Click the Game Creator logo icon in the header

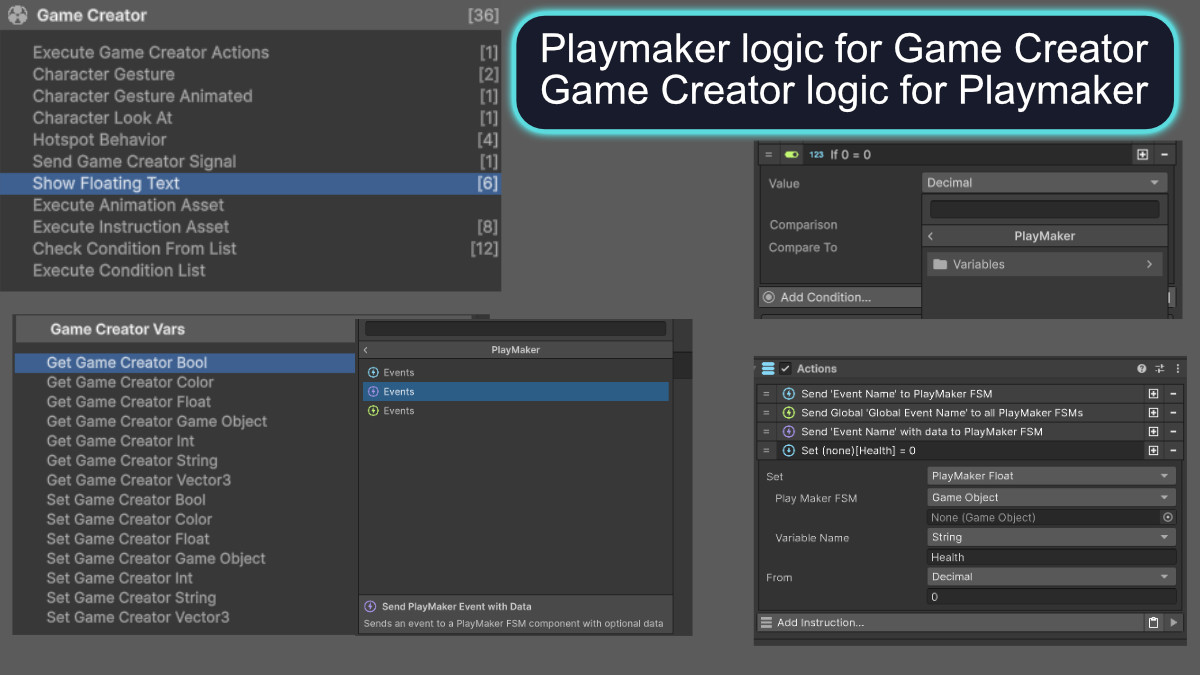click(x=17, y=15)
